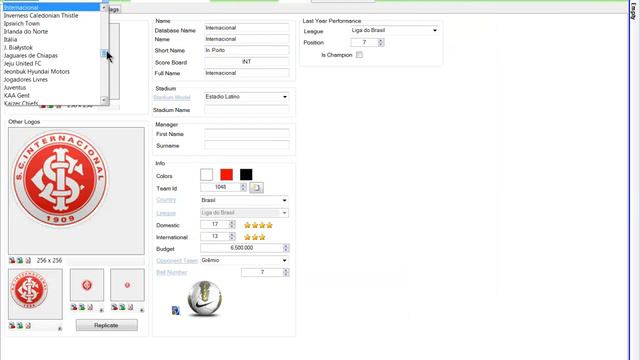
Task: Increase Team Id with the spinner up arrow
Action: [243, 185]
